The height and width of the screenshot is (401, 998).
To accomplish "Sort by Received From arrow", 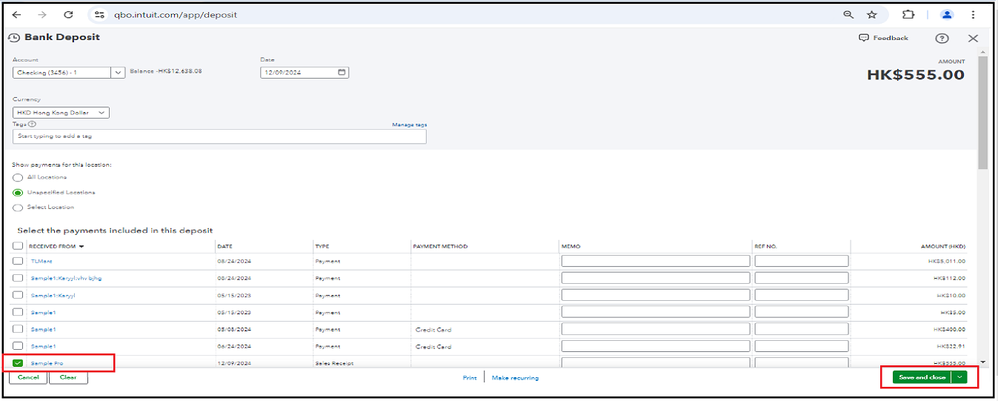I will point(81,246).
